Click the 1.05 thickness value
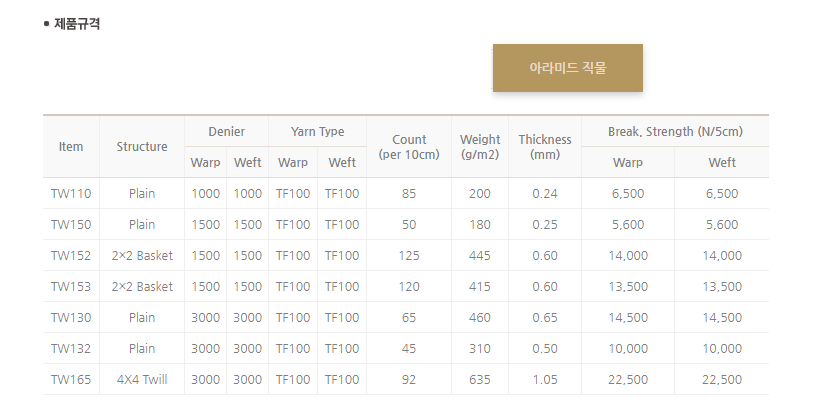This screenshot has width=816, height=410. tap(545, 380)
